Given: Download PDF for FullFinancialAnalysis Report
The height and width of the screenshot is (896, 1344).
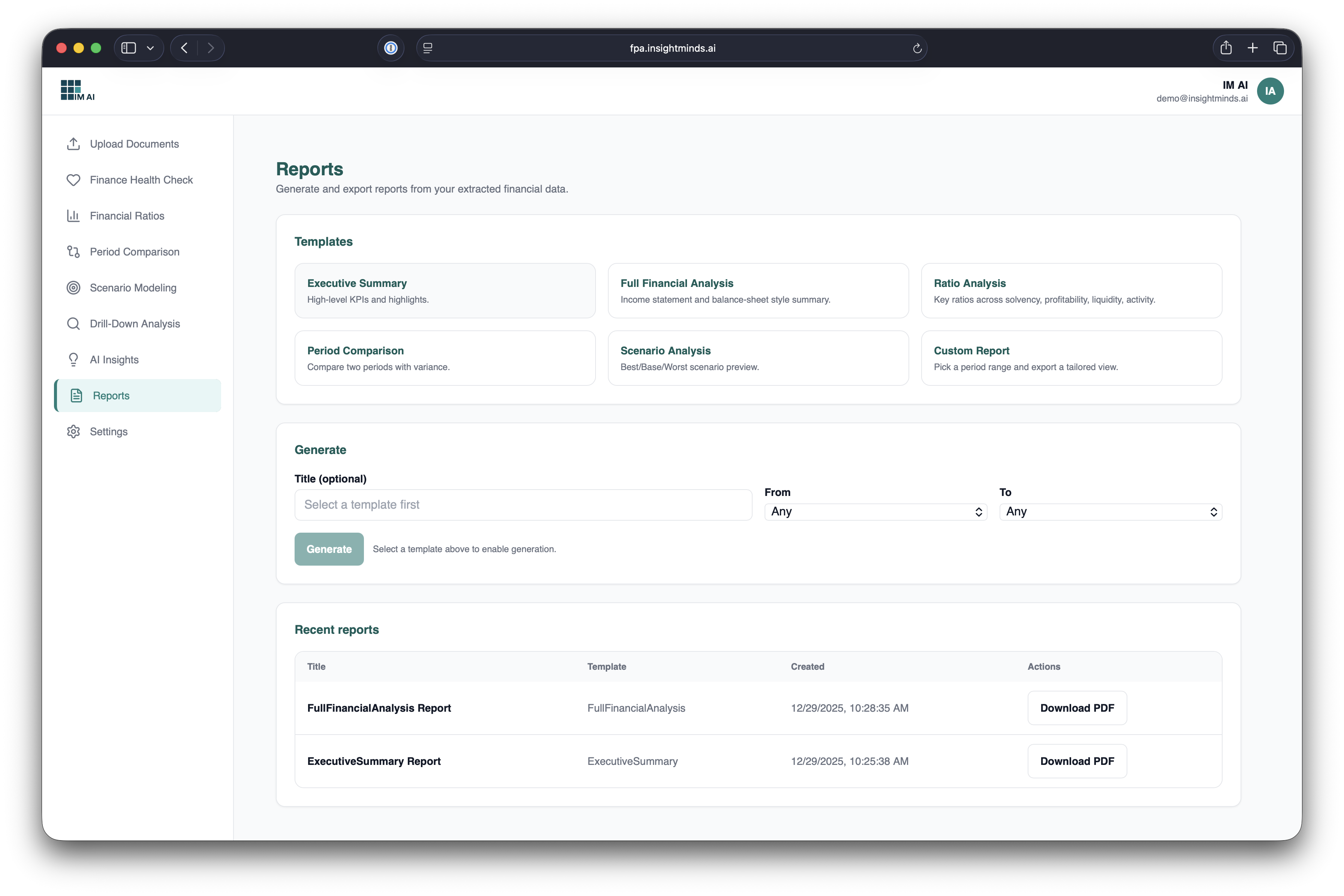Looking at the screenshot, I should [x=1076, y=708].
